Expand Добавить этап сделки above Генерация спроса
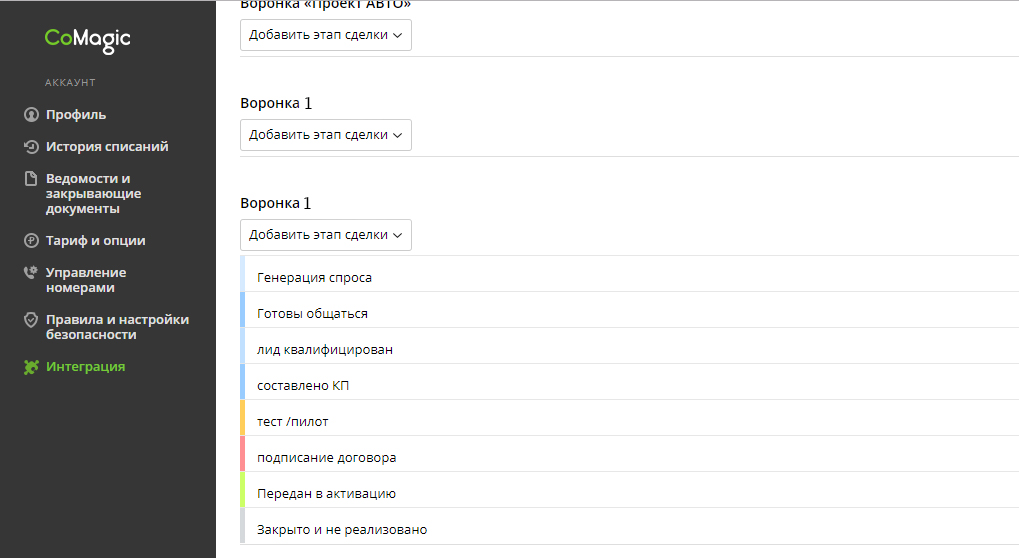The image size is (1019, 558). click(x=326, y=235)
